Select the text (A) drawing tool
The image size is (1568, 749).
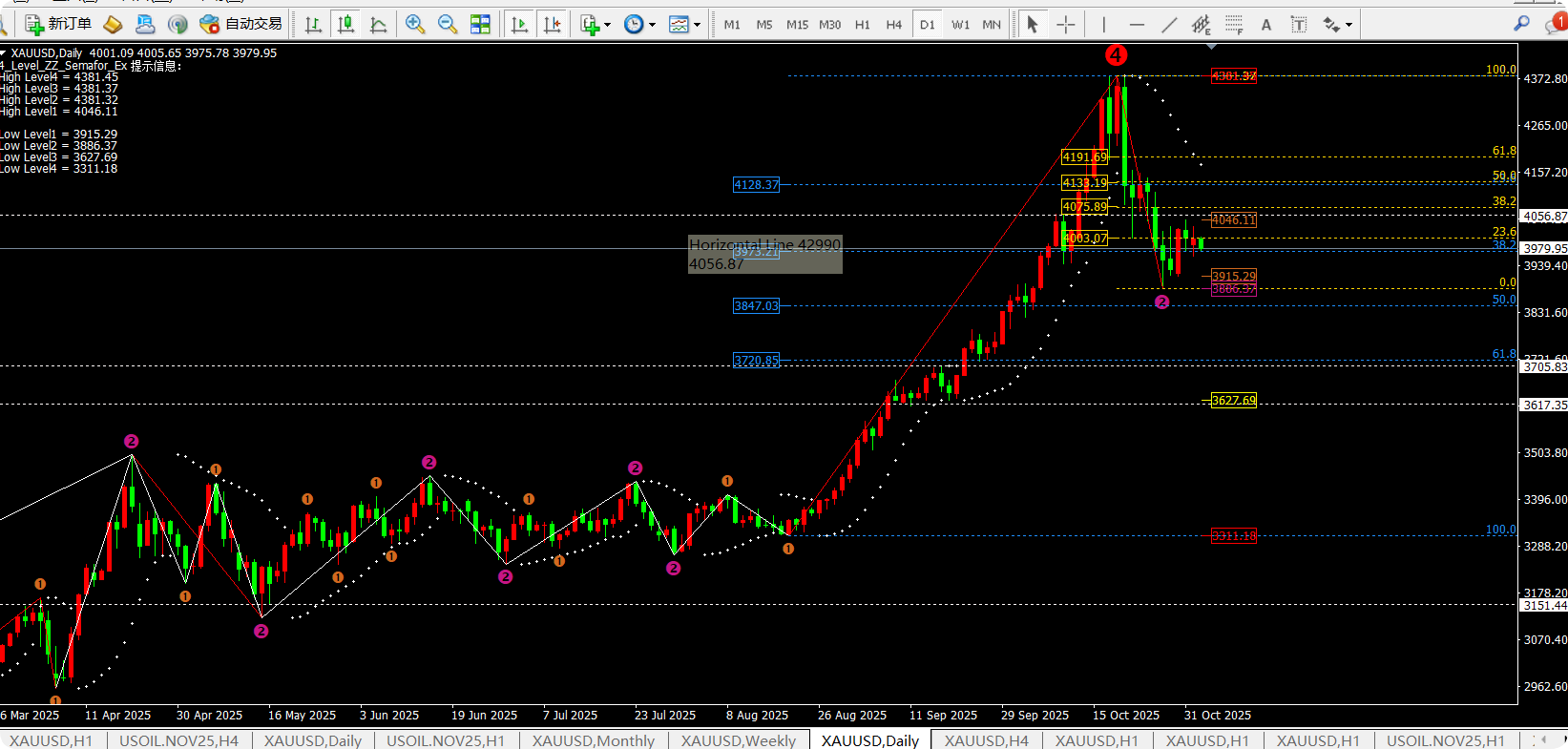1266,25
